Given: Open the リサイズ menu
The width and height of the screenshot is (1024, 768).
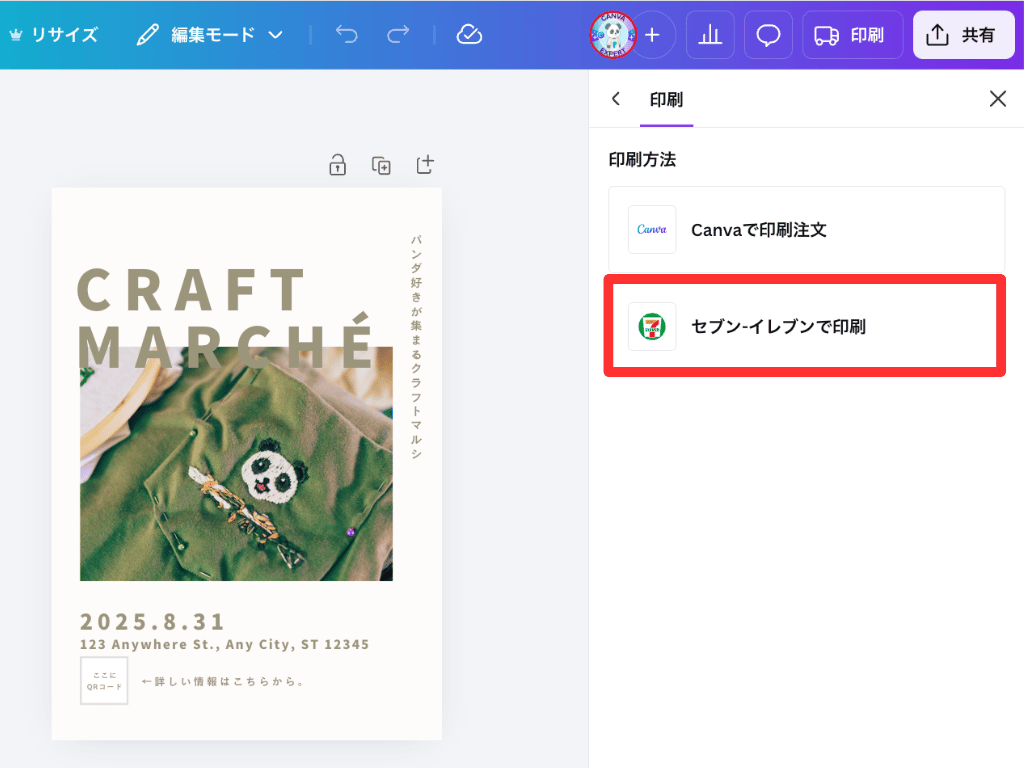Looking at the screenshot, I should point(55,34).
